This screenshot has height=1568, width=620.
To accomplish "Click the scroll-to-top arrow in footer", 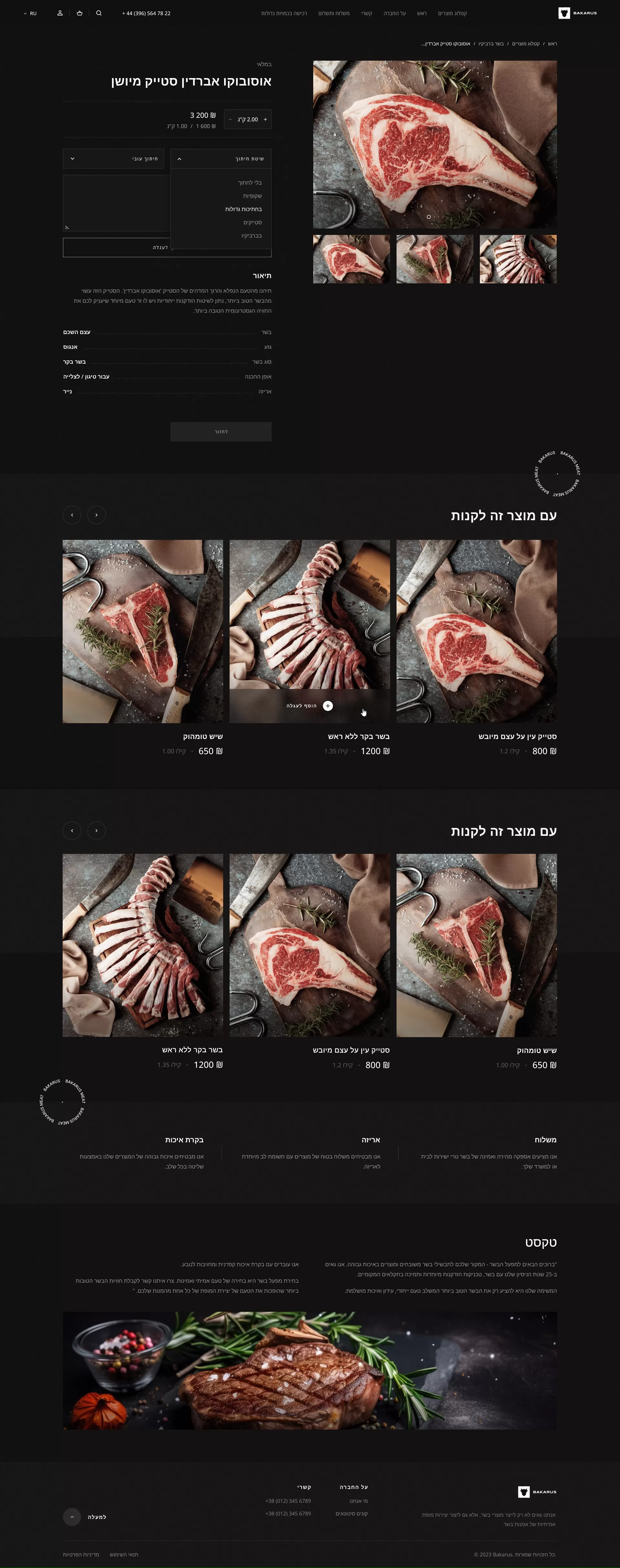I will [x=72, y=1516].
